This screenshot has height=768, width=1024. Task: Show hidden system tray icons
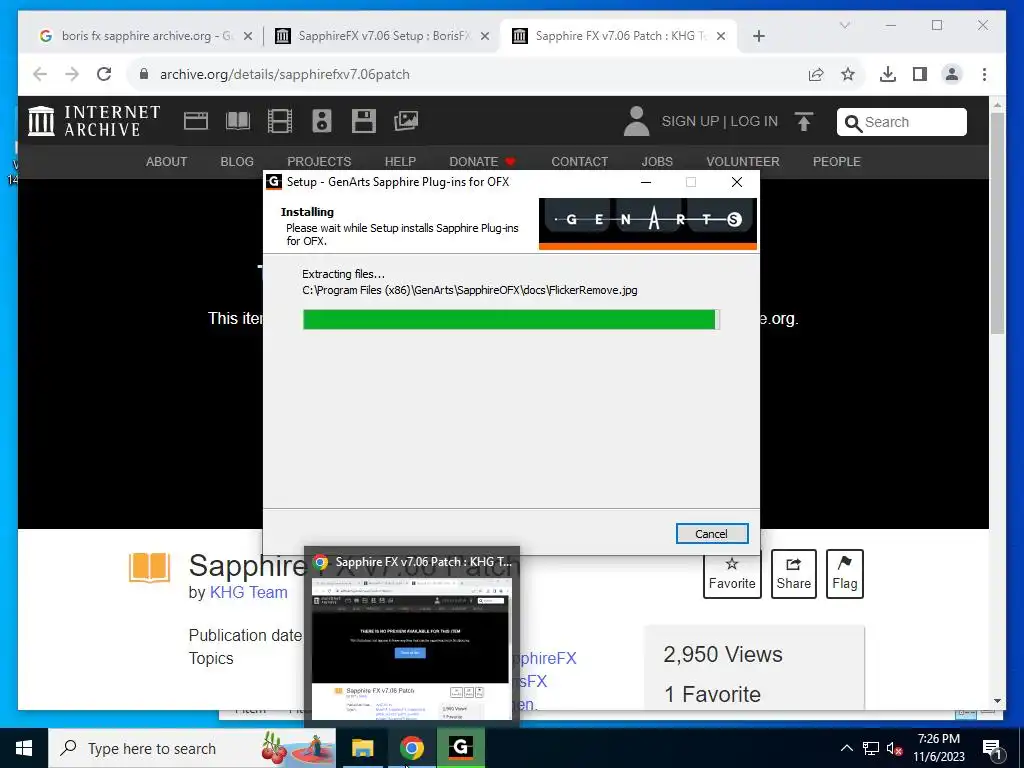point(846,748)
